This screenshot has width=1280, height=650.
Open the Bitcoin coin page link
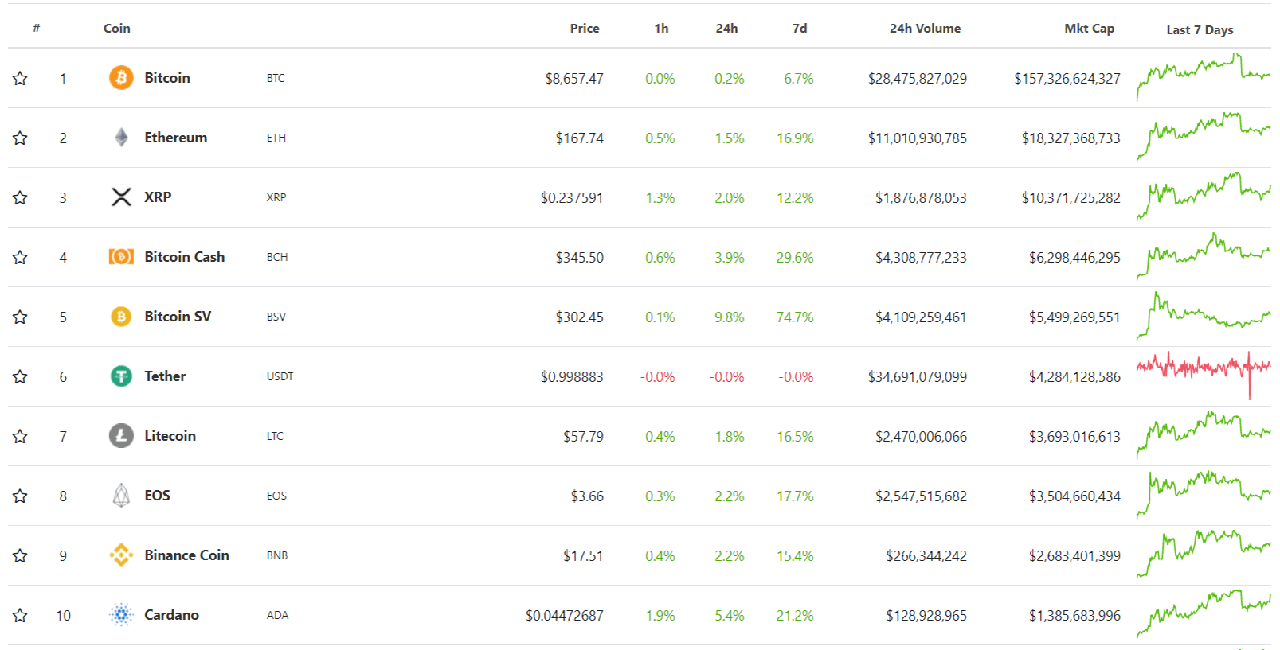coord(167,77)
